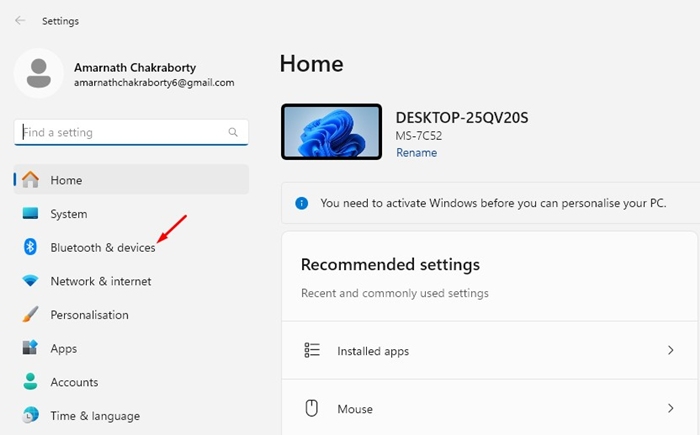Open the user profile avatar picture
Image resolution: width=700 pixels, height=435 pixels.
pyautogui.click(x=39, y=73)
